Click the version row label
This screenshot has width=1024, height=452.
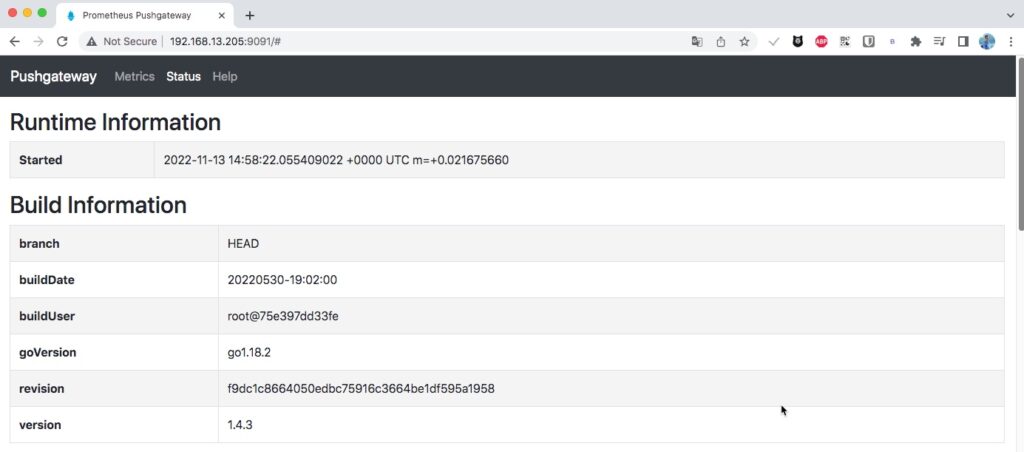[x=40, y=425]
